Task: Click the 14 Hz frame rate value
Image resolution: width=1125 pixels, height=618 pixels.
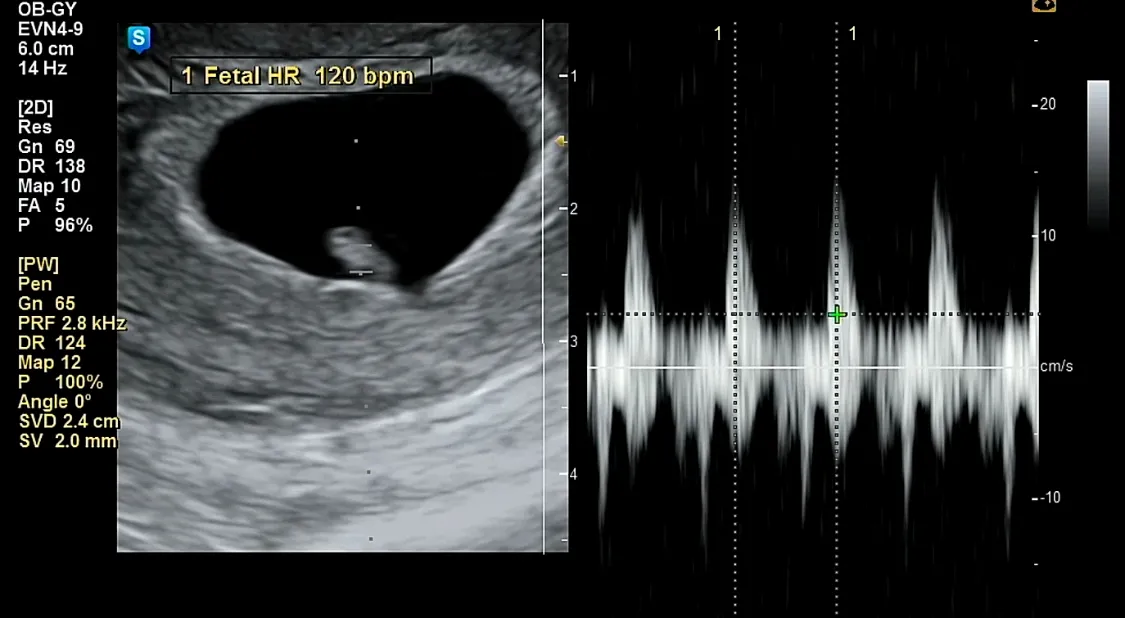Action: [x=42, y=69]
